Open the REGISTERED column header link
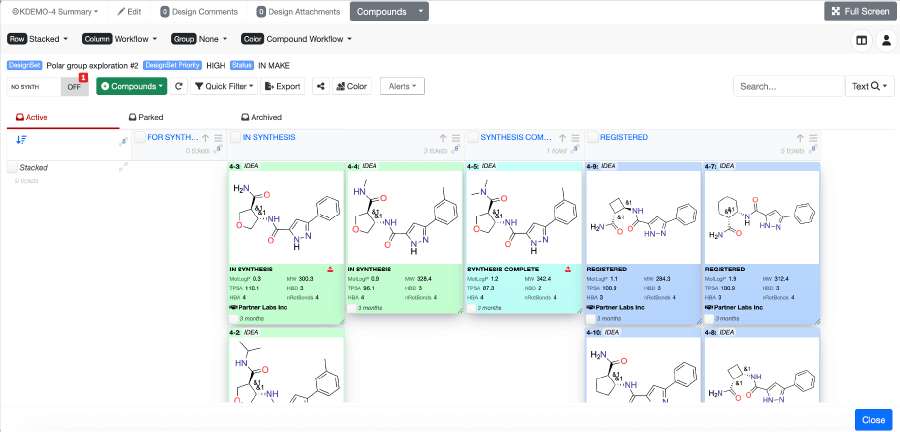Screen dimensions: 900x432 [624, 137]
